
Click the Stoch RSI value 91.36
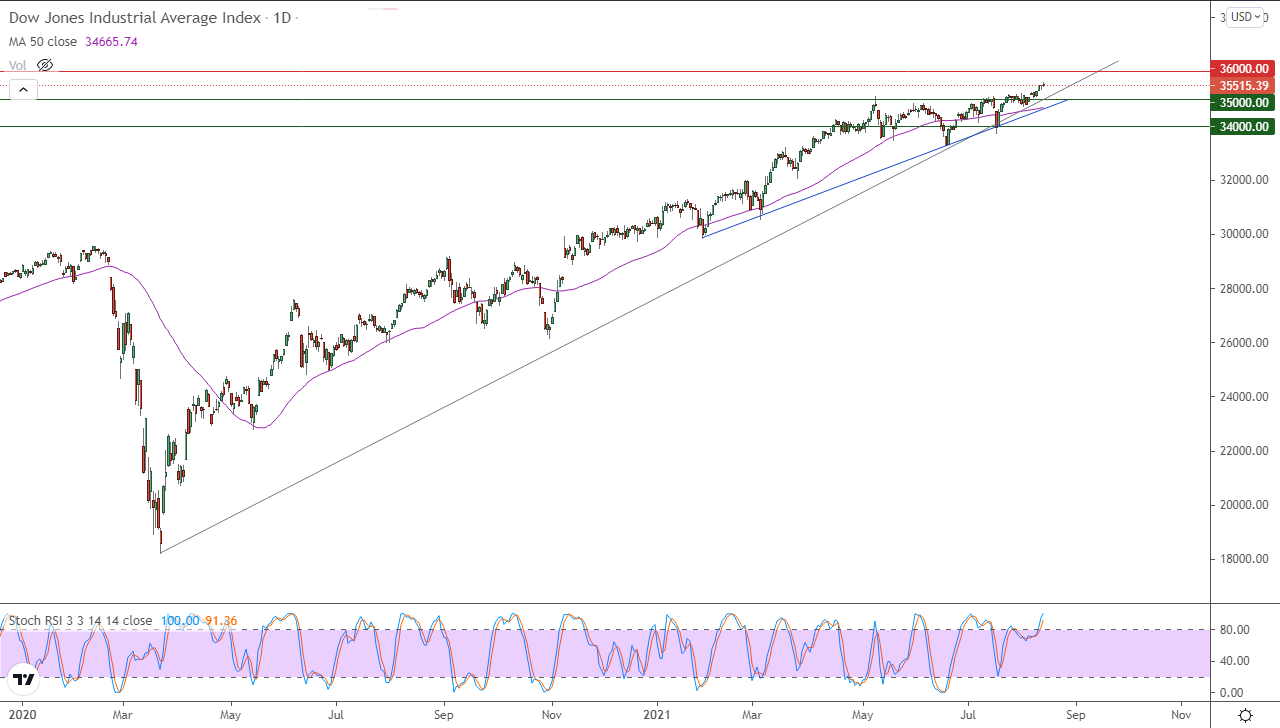point(221,620)
